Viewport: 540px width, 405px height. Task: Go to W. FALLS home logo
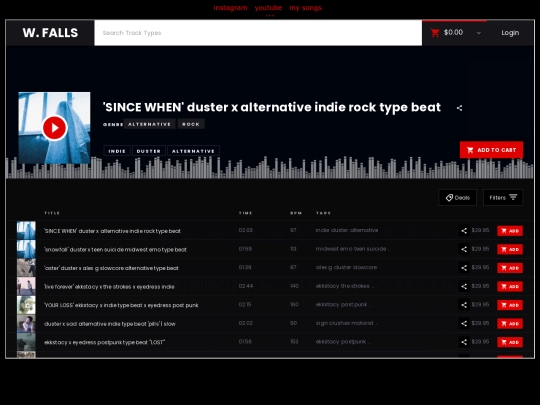pyautogui.click(x=50, y=33)
